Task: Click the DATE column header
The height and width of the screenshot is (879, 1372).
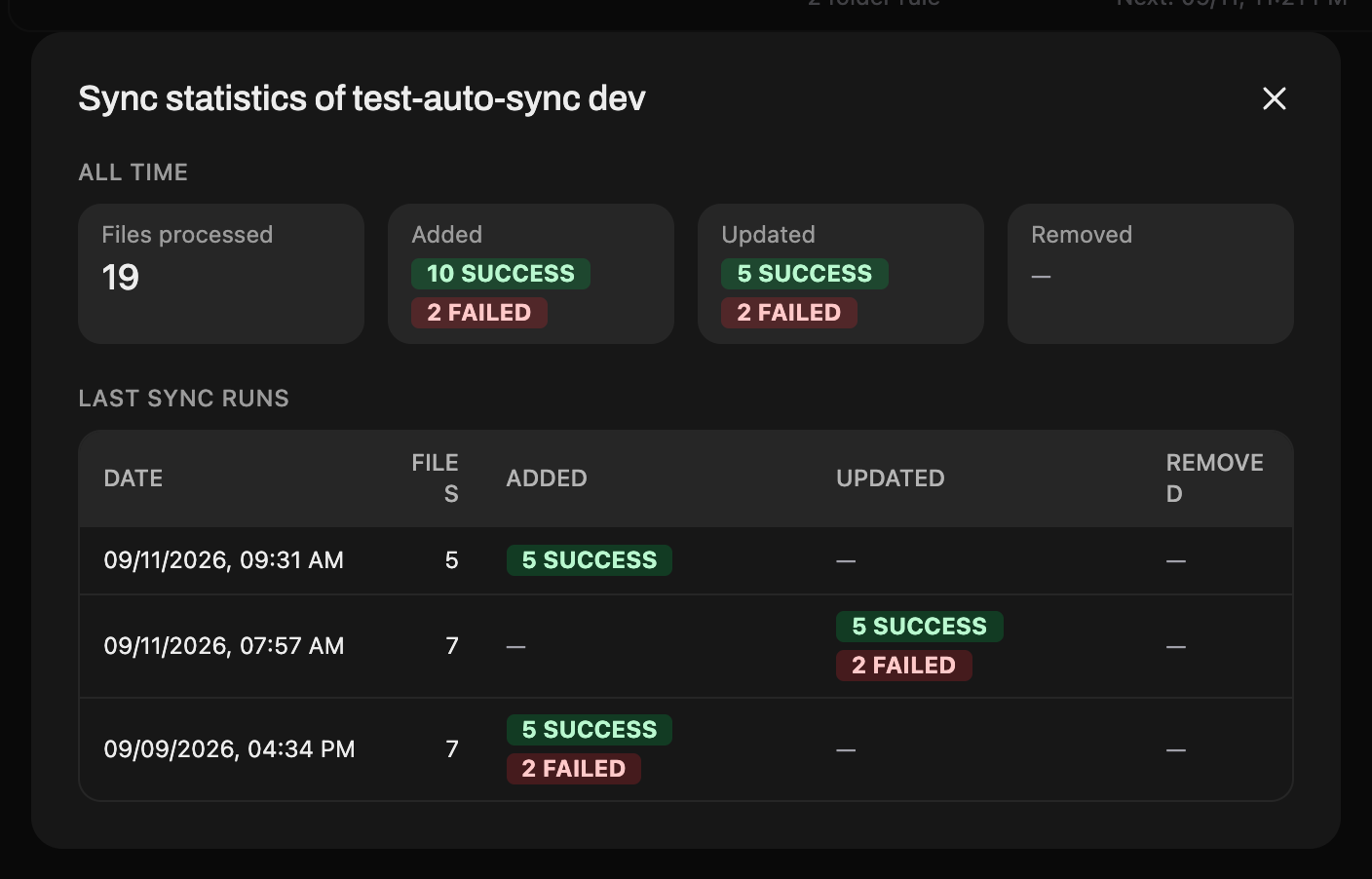Action: pos(133,478)
